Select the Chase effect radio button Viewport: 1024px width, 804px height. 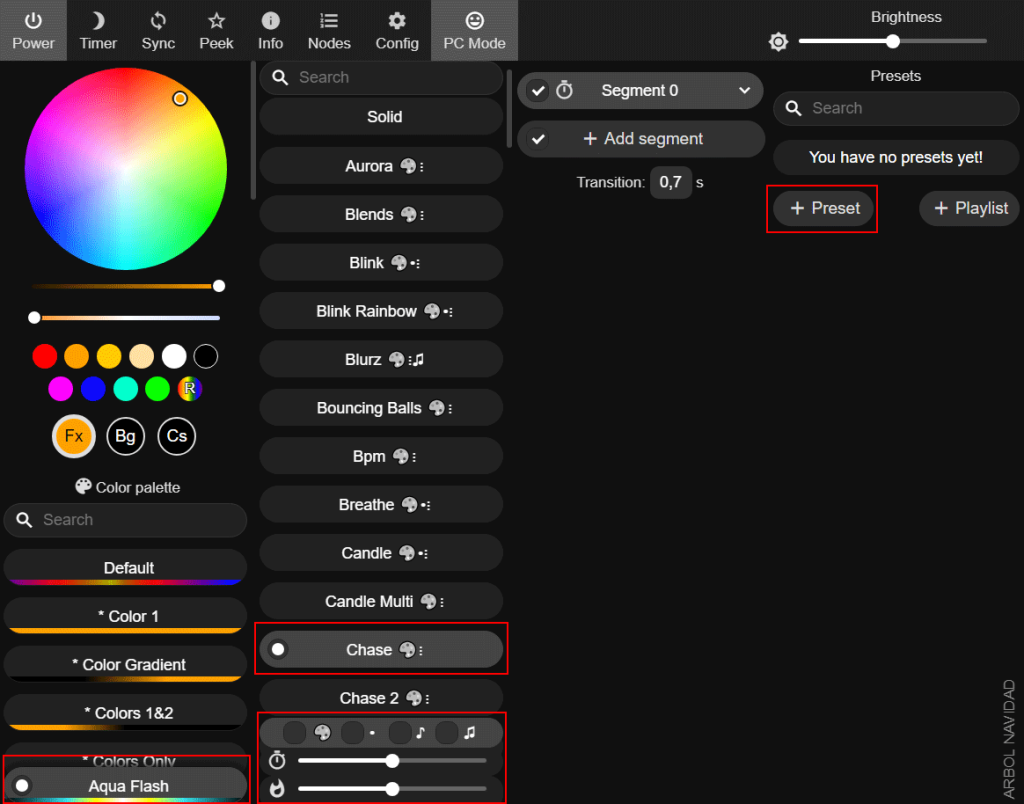pos(278,649)
